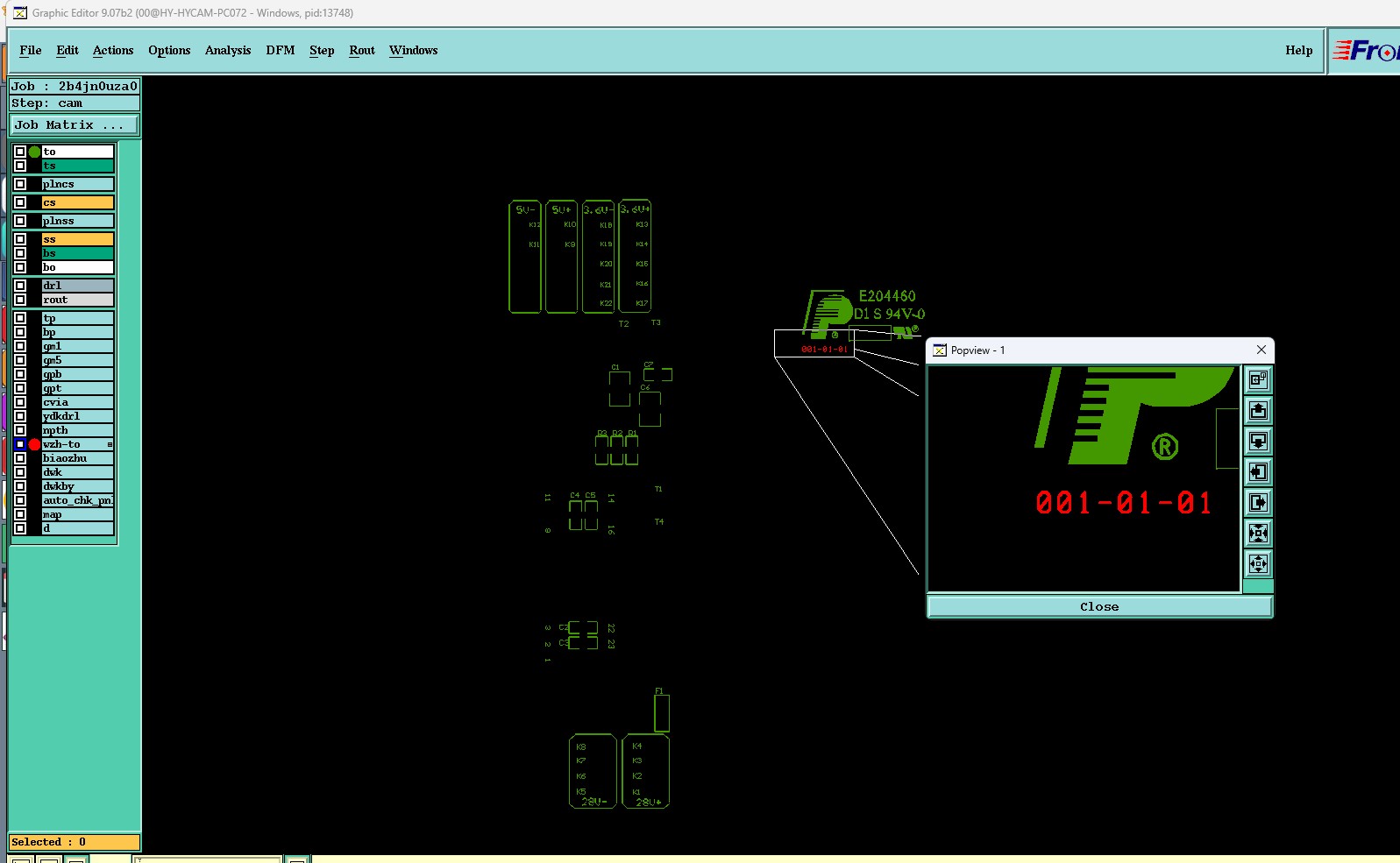Click the wzh-to layer expand marker
Screen dimensions: 1400x863
pyautogui.click(x=110, y=444)
